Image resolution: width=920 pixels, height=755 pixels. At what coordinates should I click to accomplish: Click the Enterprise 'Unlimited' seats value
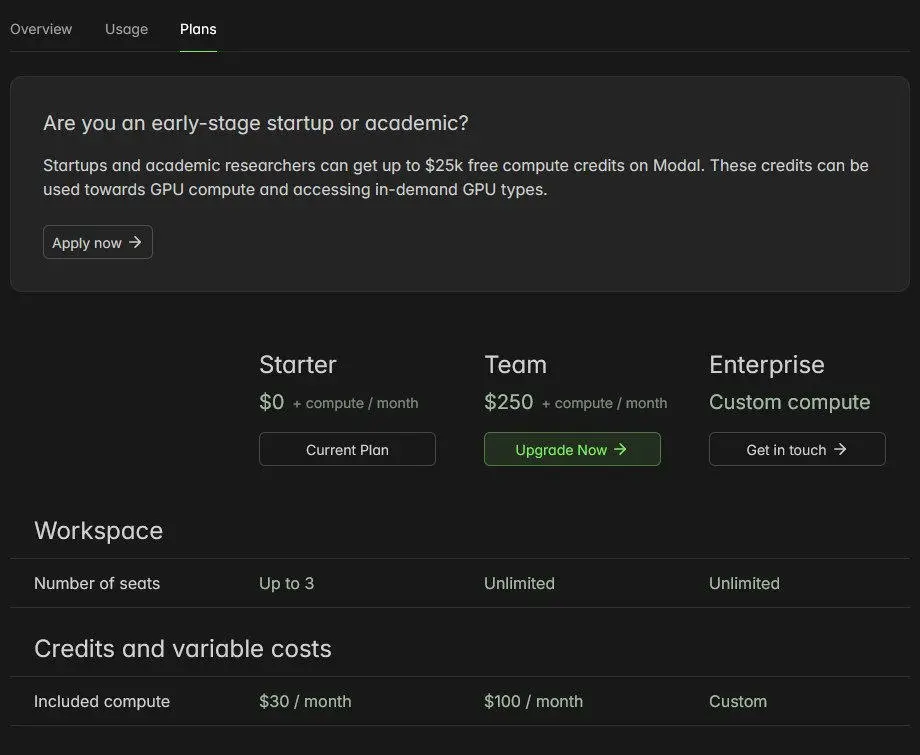tap(745, 584)
